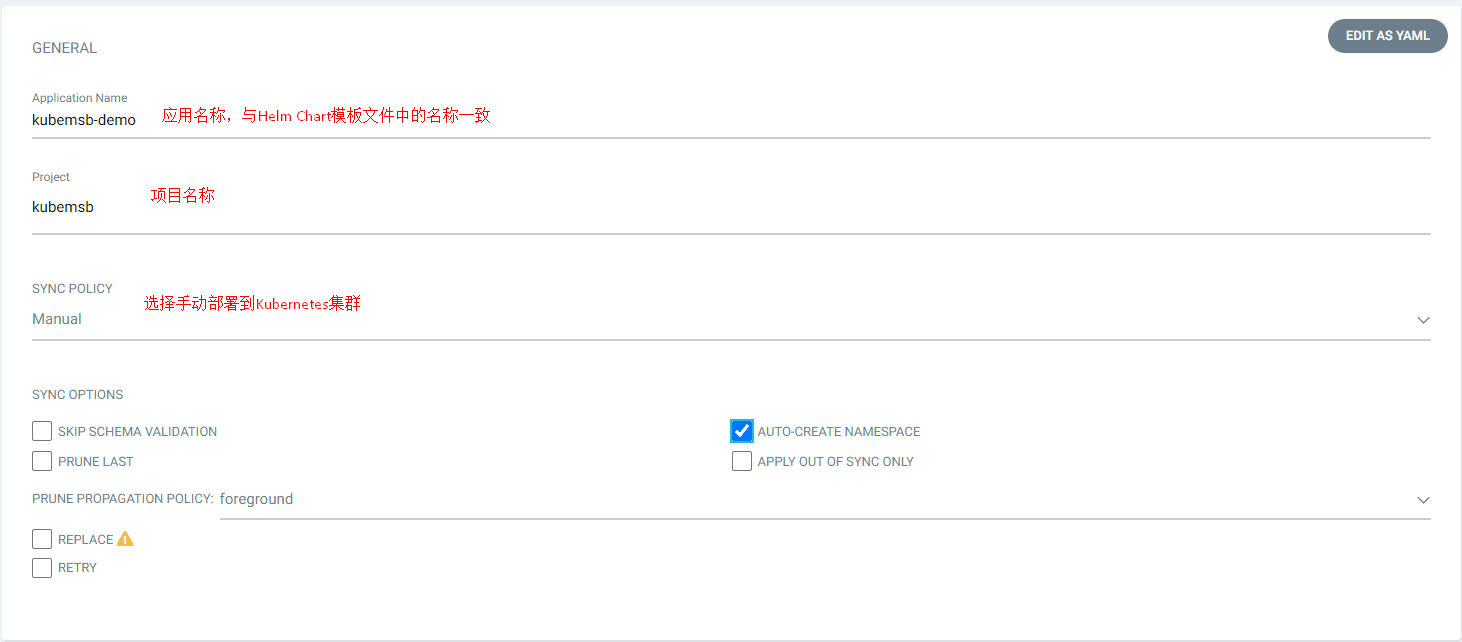Check the REPLACE sync option
The width and height of the screenshot is (1462, 642).
42,539
